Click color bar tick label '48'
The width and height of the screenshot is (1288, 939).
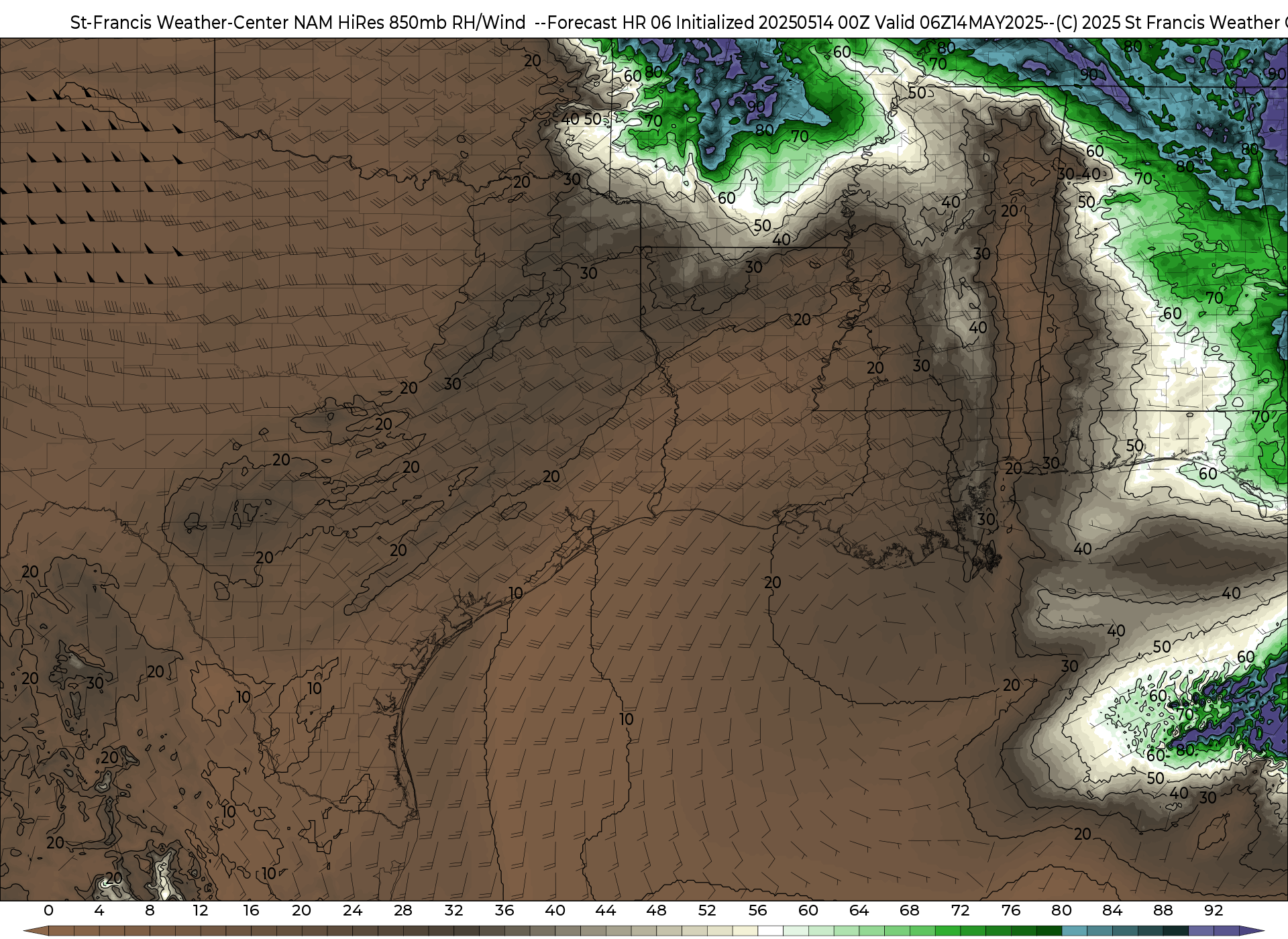tap(656, 910)
